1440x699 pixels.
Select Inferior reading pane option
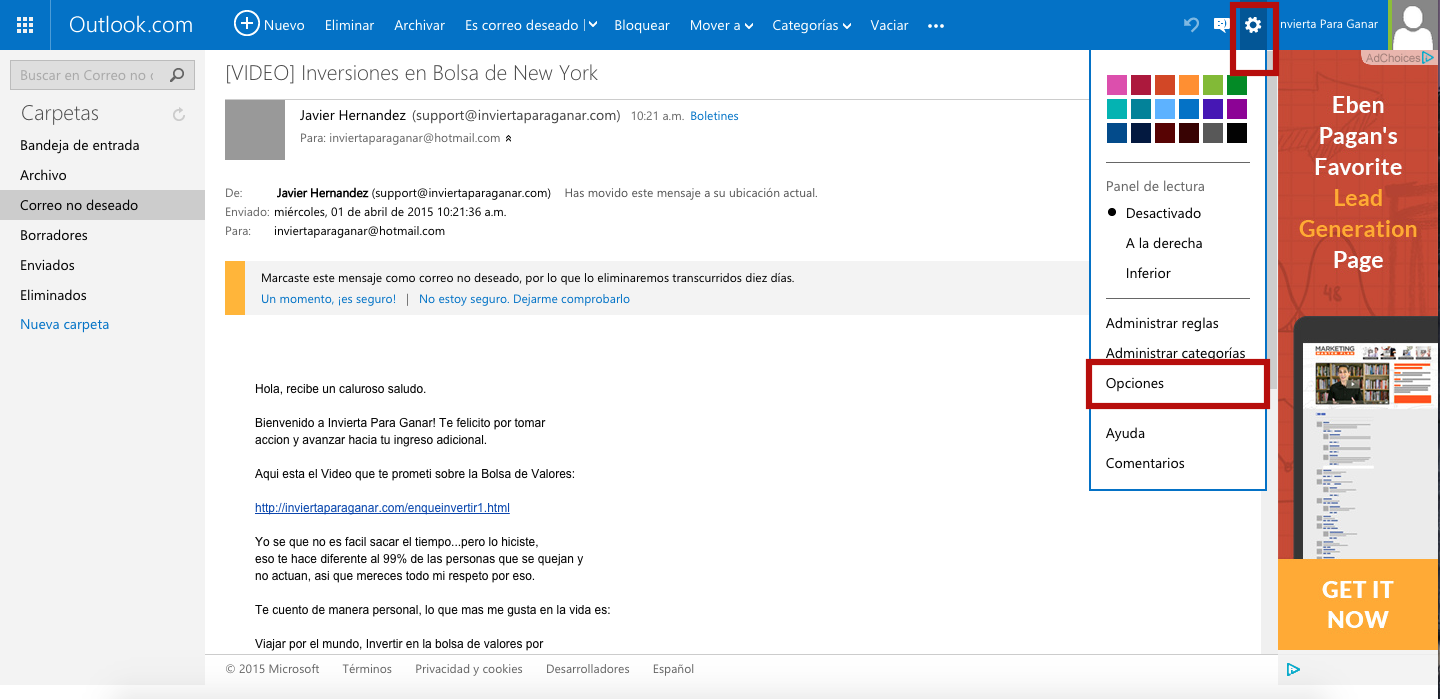tap(1147, 273)
